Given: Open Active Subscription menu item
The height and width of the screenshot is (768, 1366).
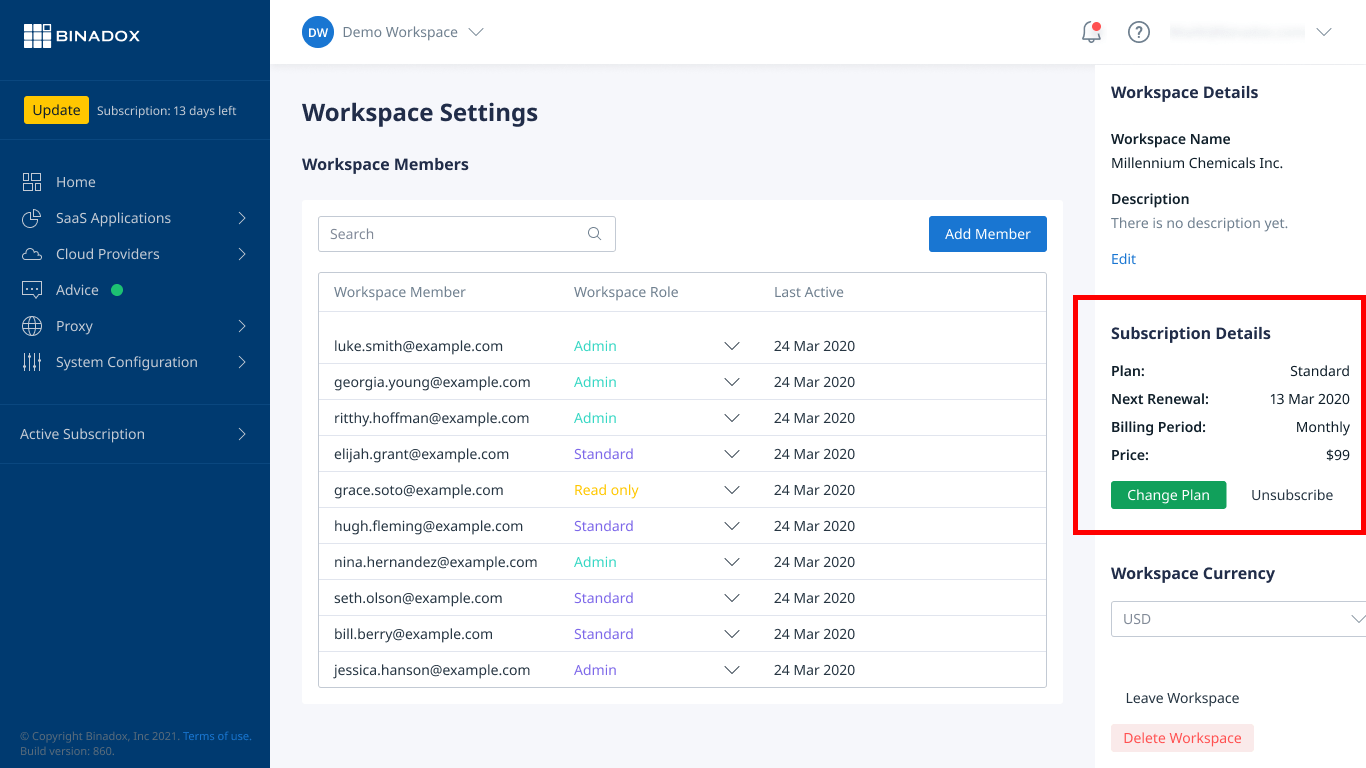Looking at the screenshot, I should tap(82, 434).
